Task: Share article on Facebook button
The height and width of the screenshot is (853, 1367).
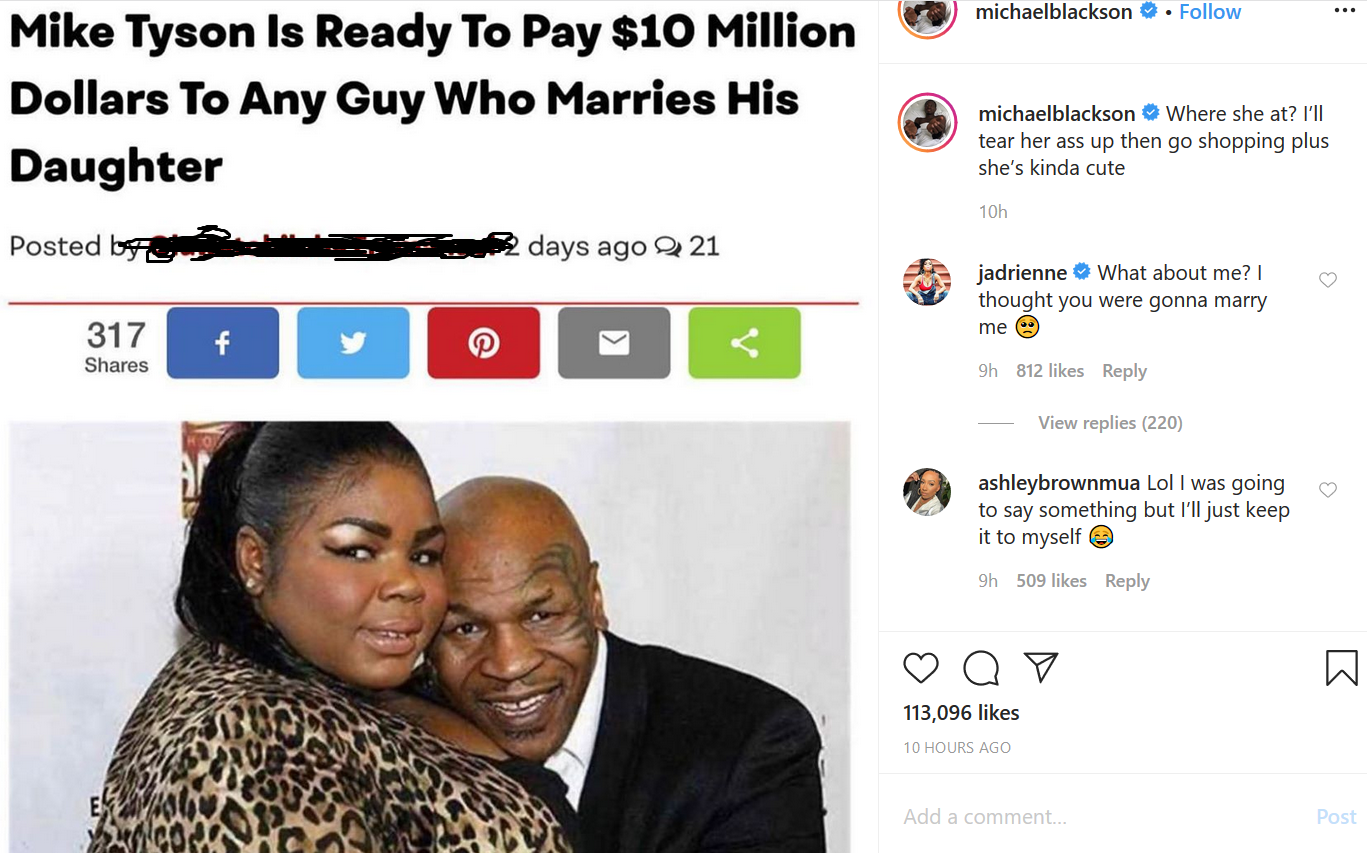Action: (x=223, y=343)
